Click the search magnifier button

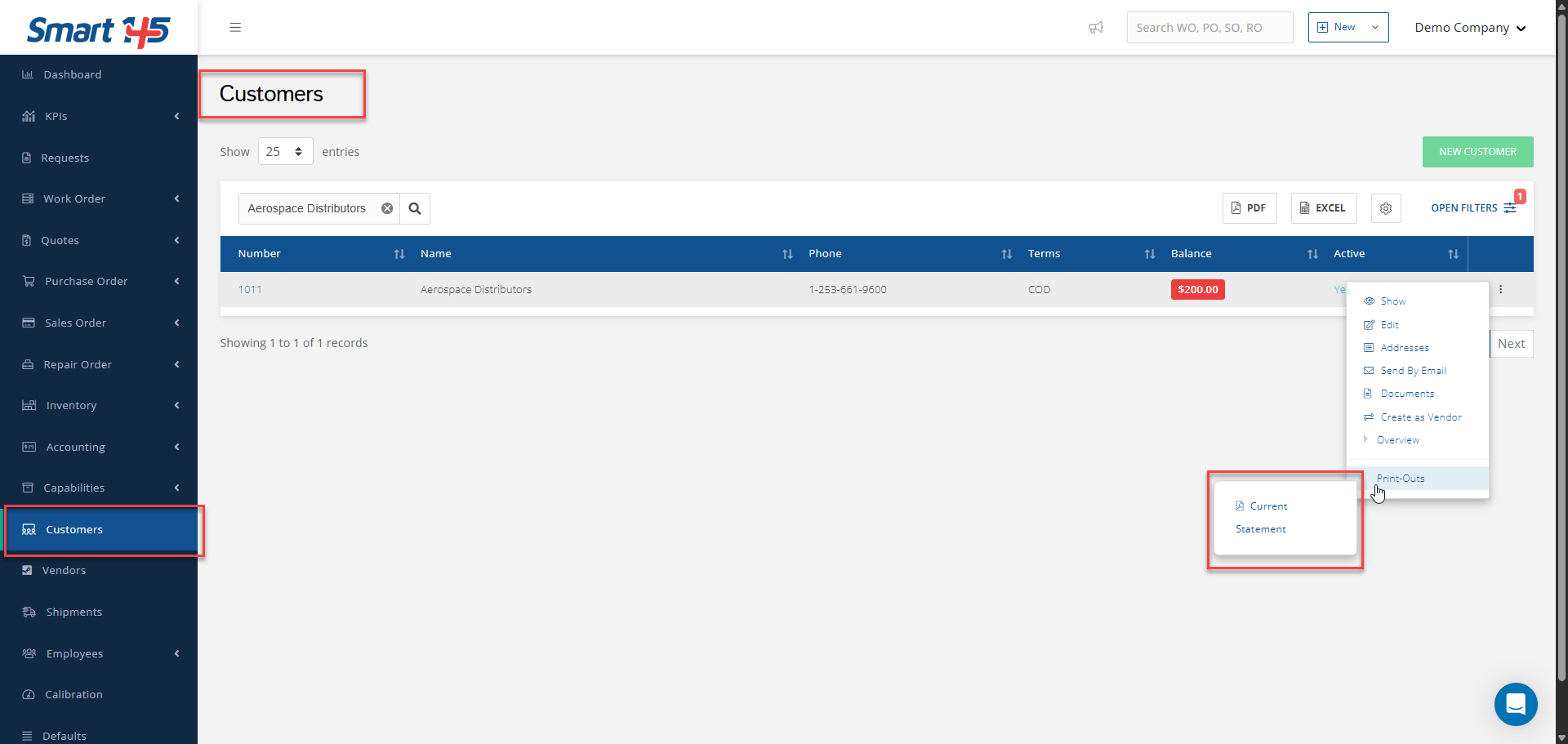point(415,208)
